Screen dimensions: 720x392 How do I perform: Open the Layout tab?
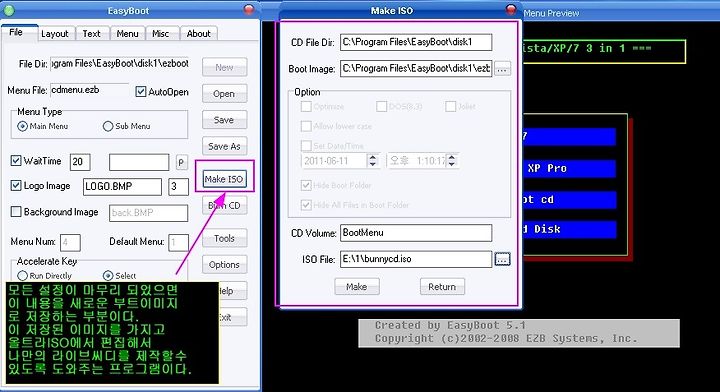55,34
